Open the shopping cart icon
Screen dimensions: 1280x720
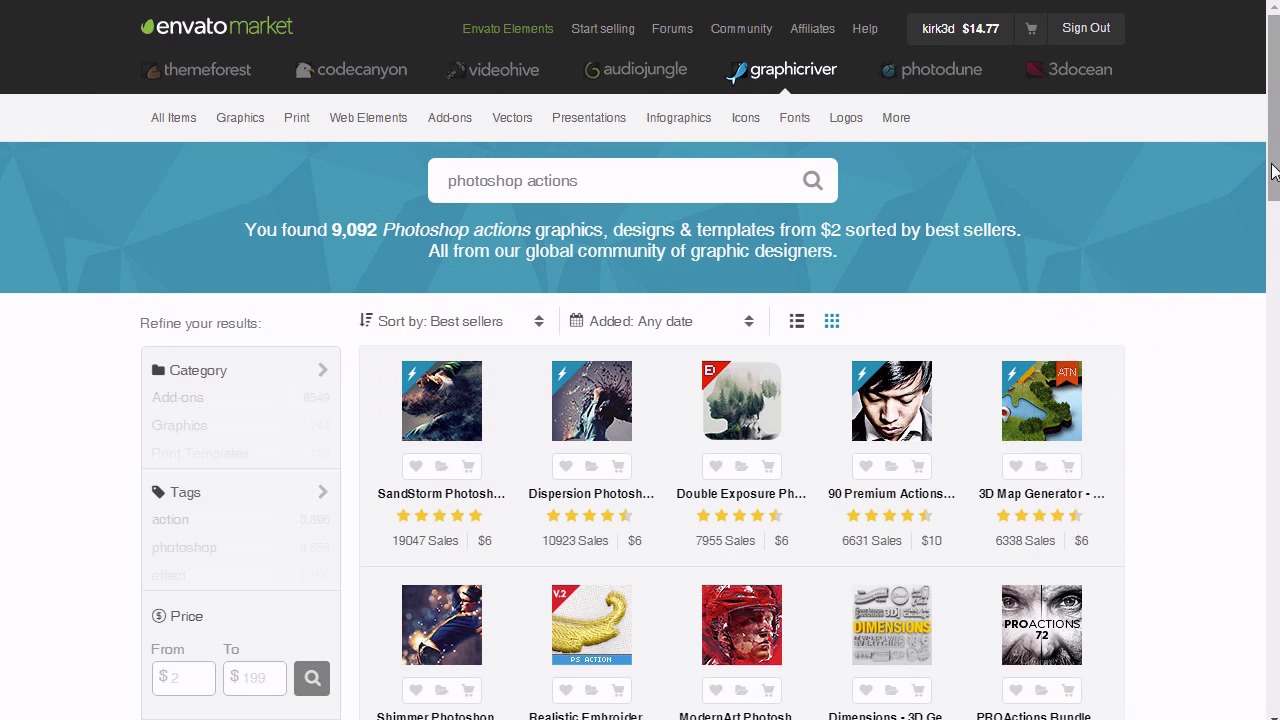(x=1031, y=29)
